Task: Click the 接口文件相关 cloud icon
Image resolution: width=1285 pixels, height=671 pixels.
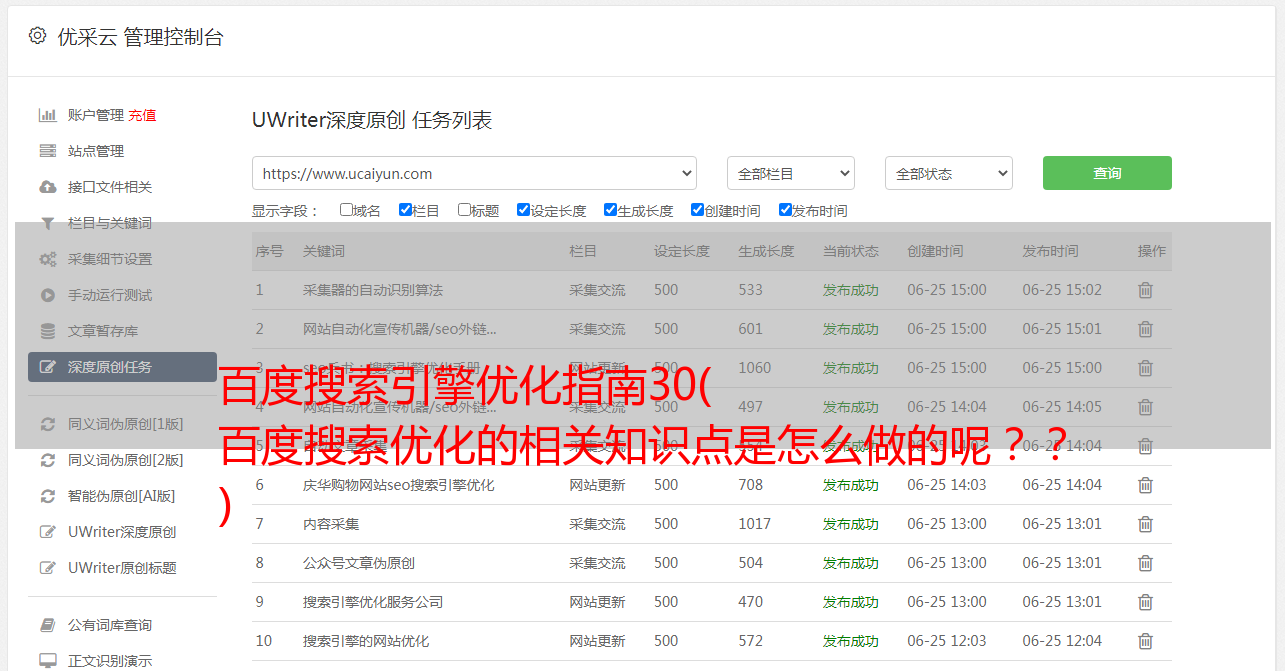Action: point(47,187)
